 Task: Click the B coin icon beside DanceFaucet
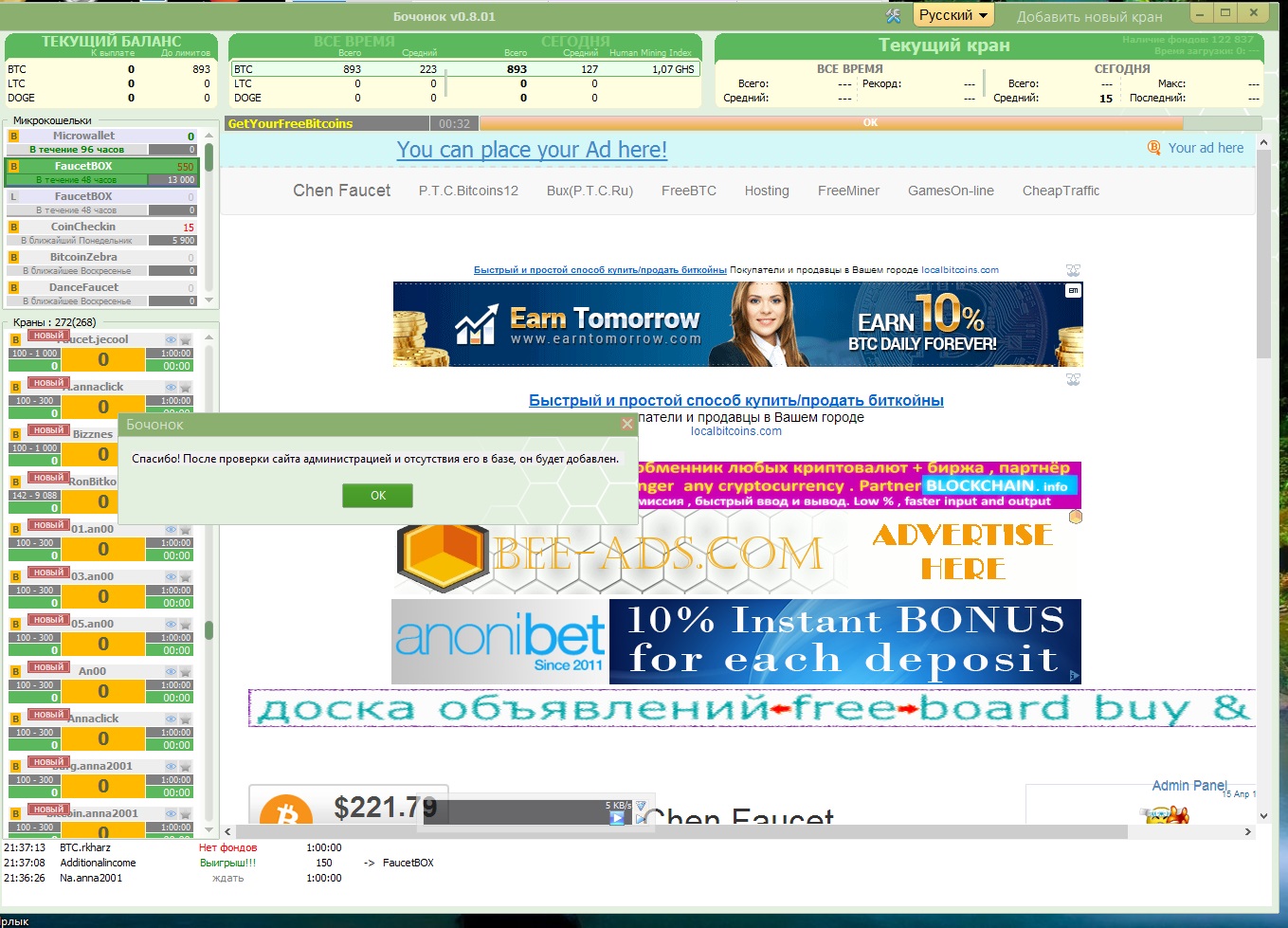point(13,288)
